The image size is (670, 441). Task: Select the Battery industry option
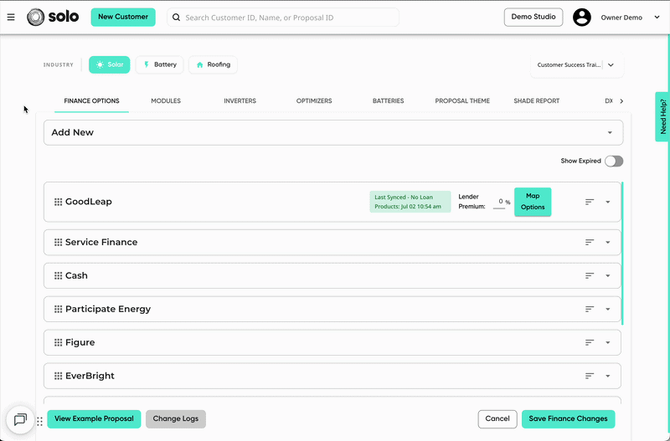[x=159, y=65]
